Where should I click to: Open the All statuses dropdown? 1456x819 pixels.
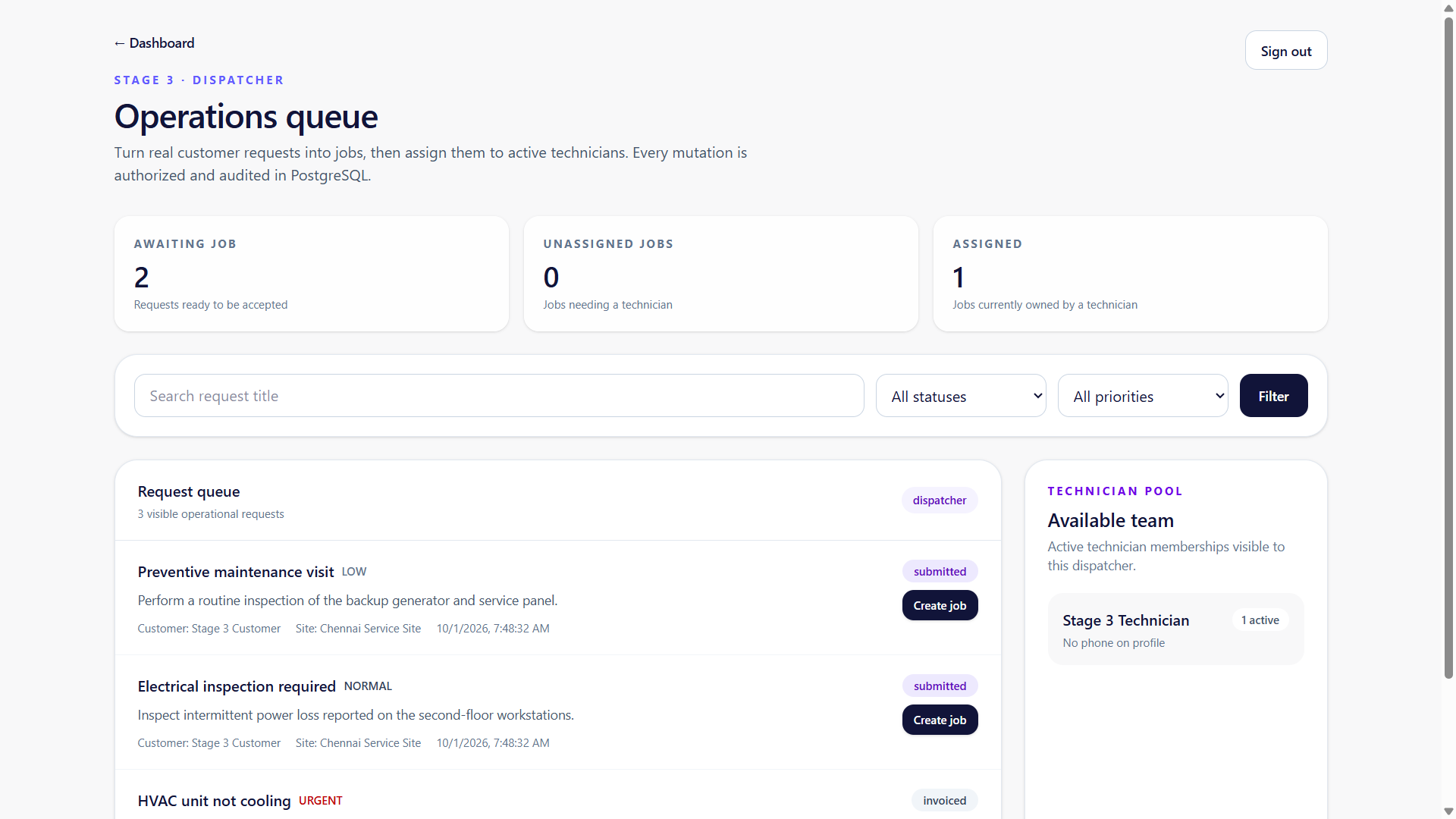click(x=961, y=396)
